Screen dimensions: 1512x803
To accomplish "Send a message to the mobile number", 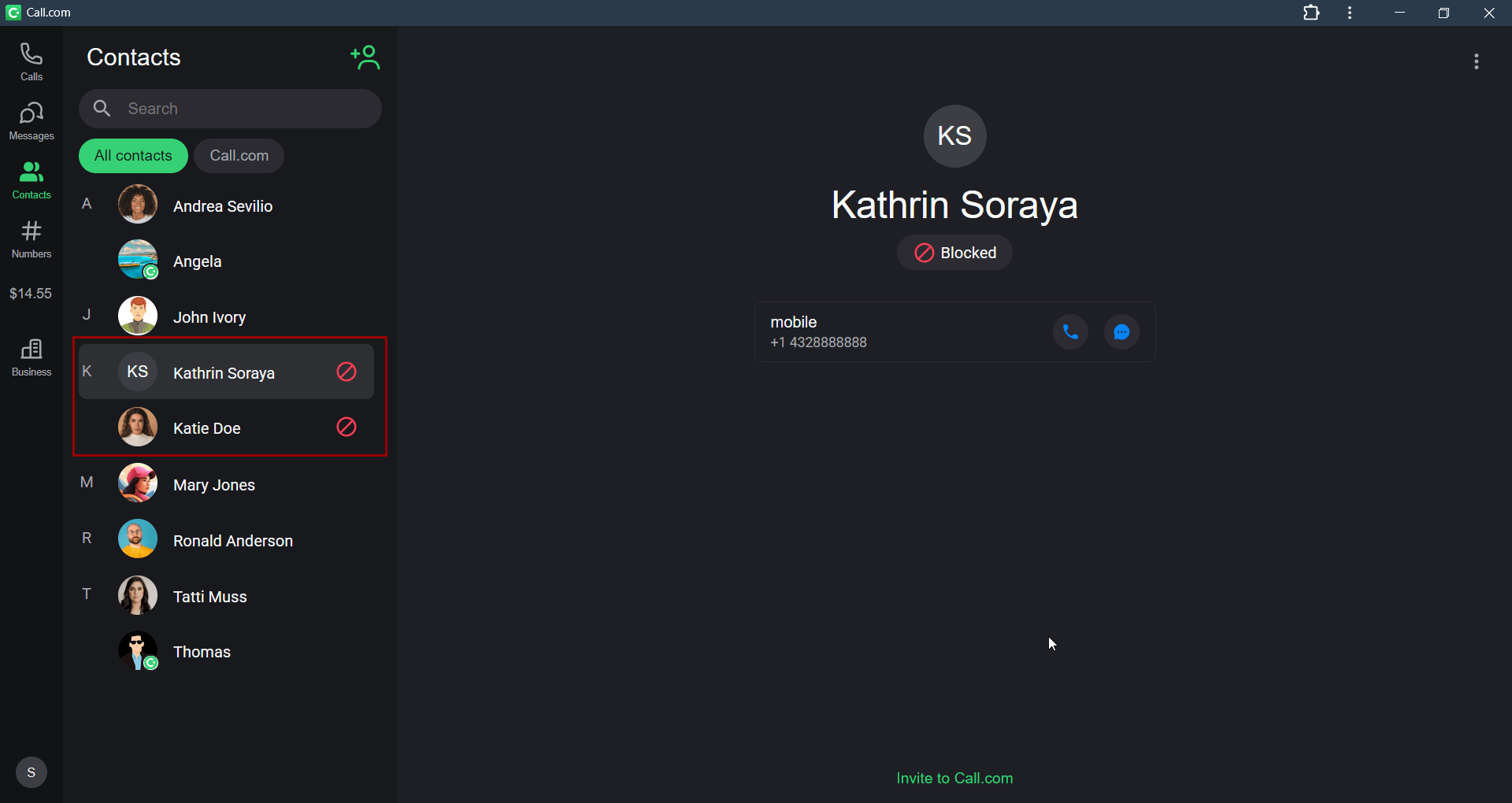I will [x=1121, y=332].
